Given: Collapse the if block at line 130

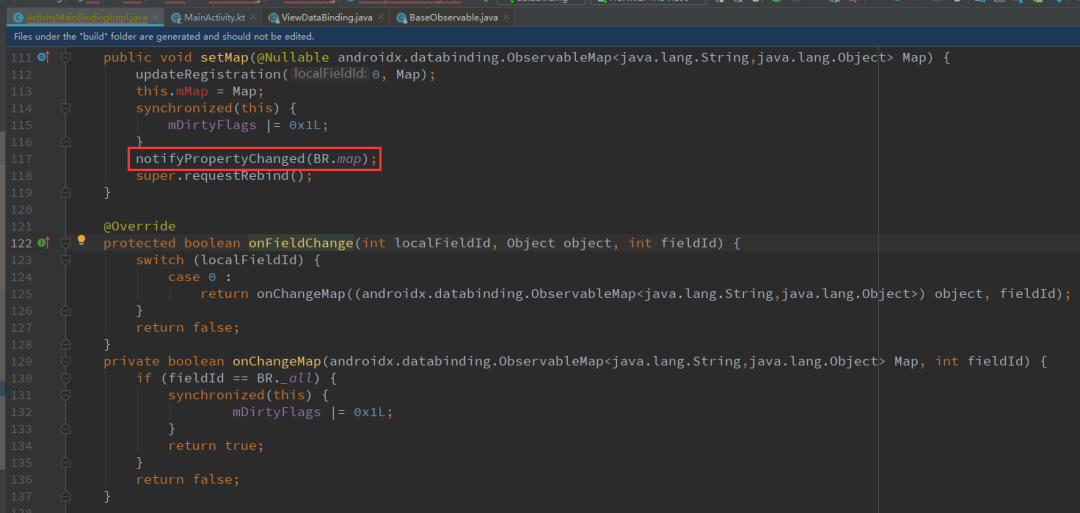Looking at the screenshot, I should (x=65, y=378).
